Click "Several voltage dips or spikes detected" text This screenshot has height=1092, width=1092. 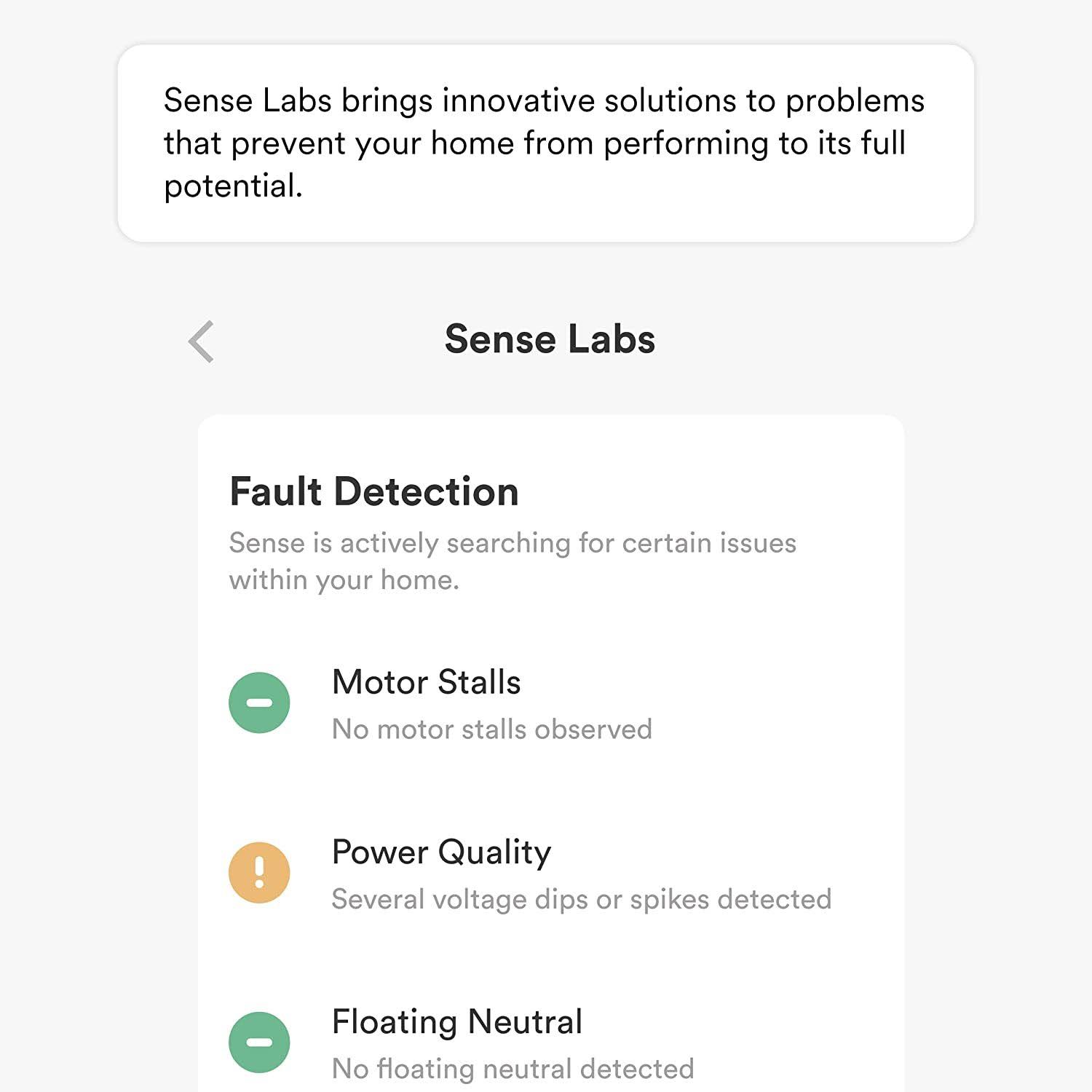(581, 899)
